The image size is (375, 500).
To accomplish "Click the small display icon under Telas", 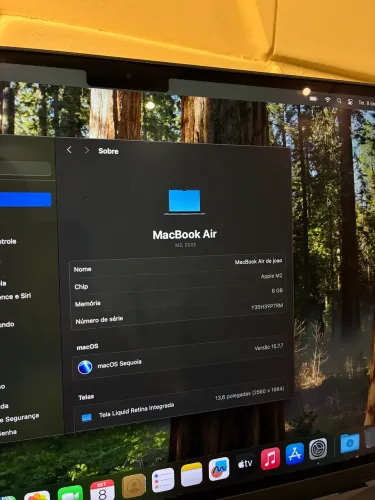I will [x=87, y=418].
